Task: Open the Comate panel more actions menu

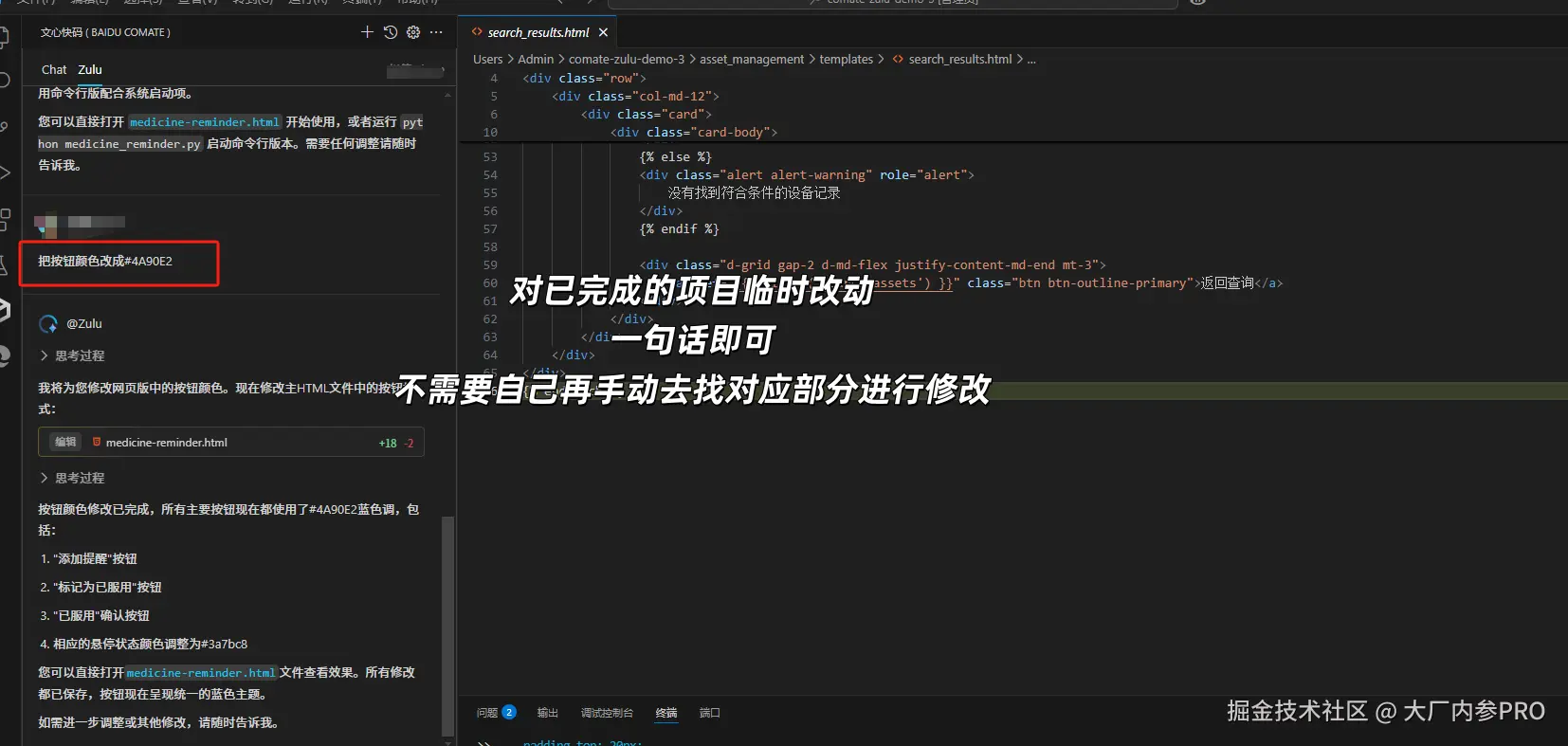Action: [x=436, y=32]
